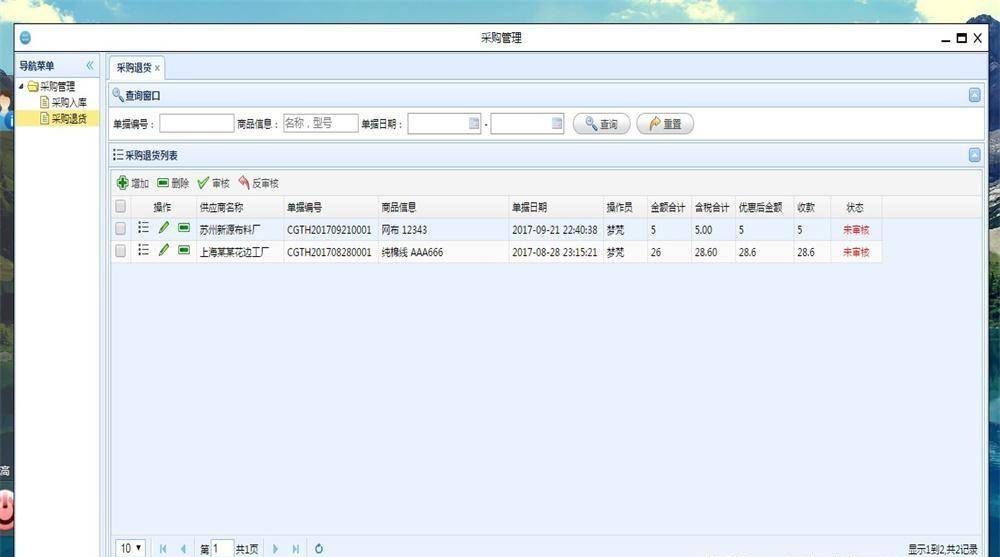Screen dimensions: 1000x557
Task: Click the 删除 (delete) toolbar icon
Action: pos(163,183)
